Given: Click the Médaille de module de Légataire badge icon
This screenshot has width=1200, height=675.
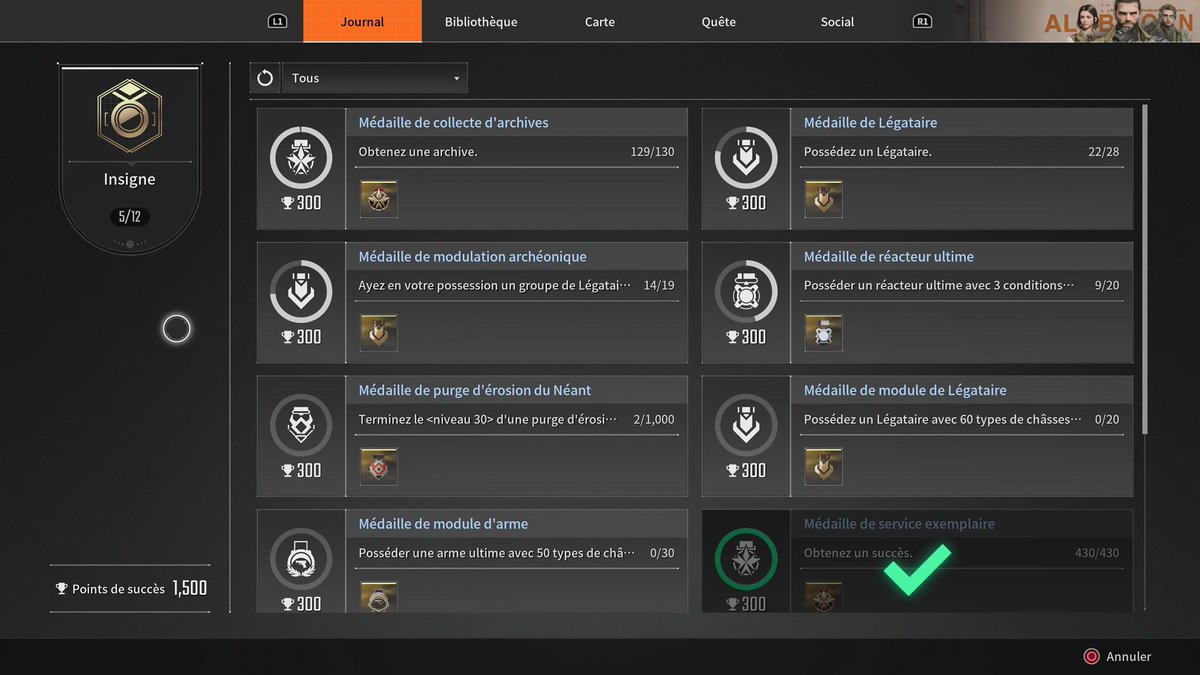Looking at the screenshot, I should coord(746,425).
